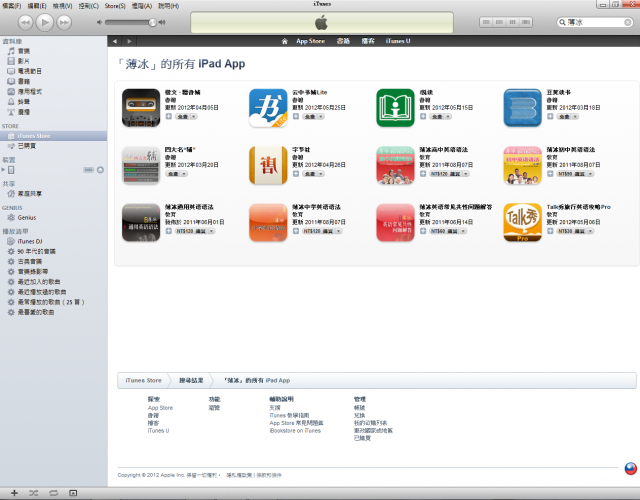The image size is (640, 500).
Task: Open the first menu 檔案(F)
Action: click(11, 6)
